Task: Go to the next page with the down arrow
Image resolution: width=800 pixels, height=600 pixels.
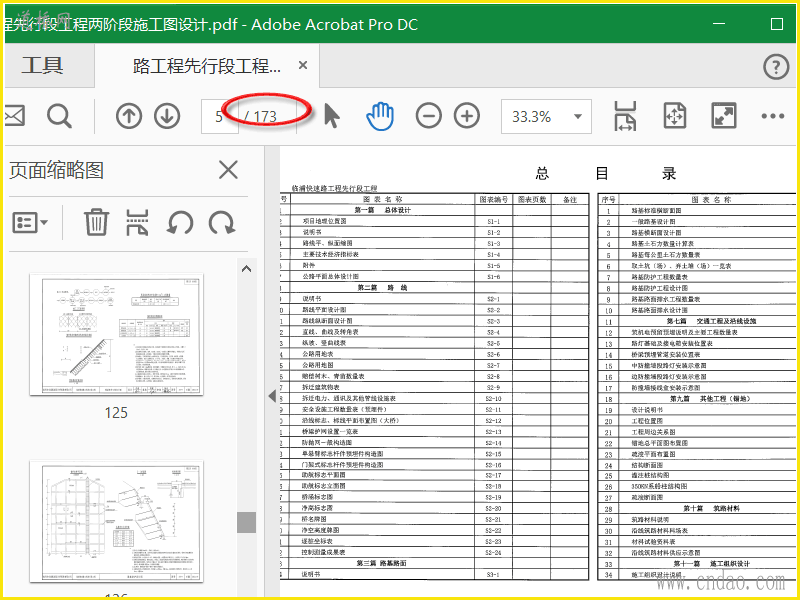Action: click(167, 116)
